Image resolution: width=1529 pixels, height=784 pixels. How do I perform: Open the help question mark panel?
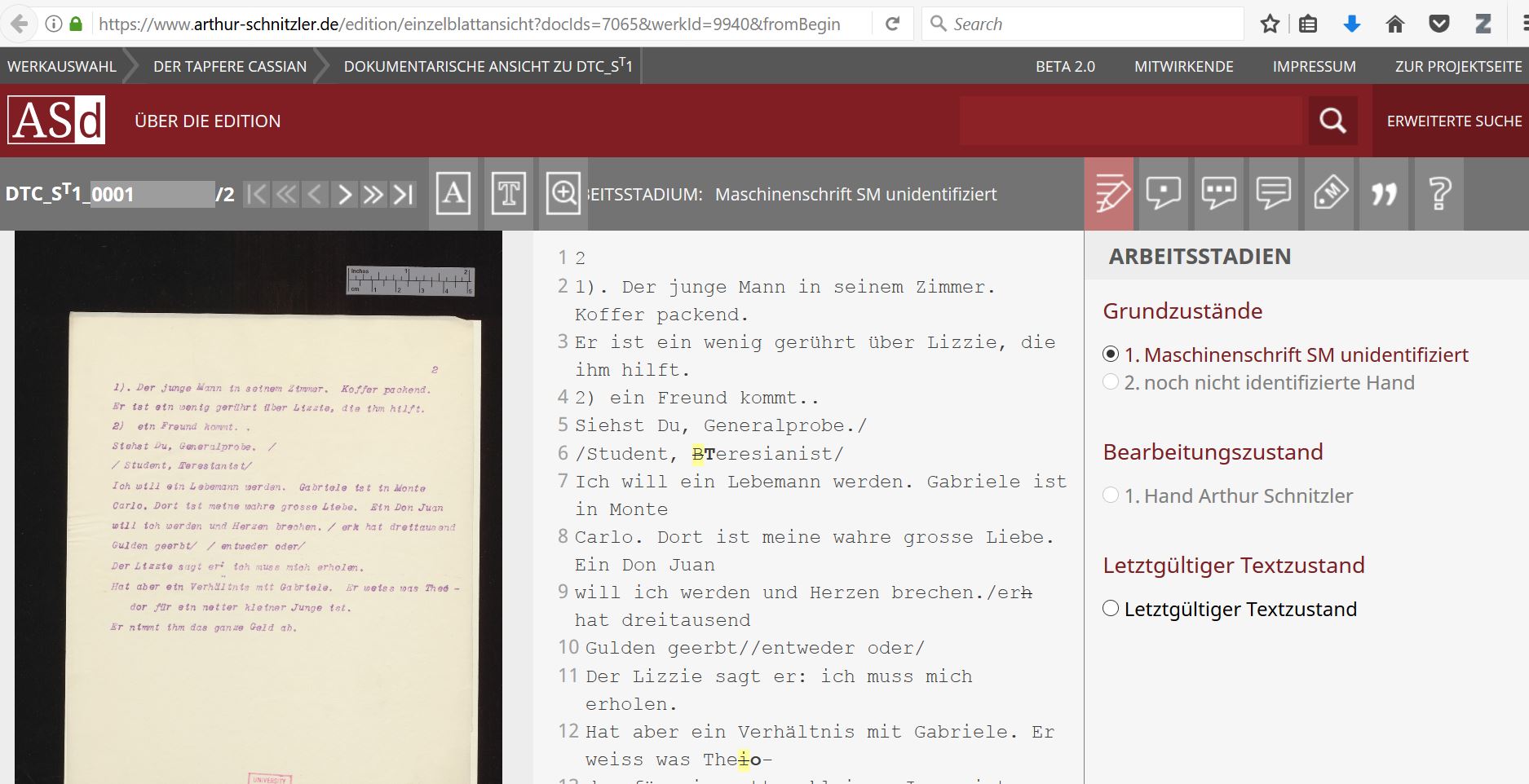pyautogui.click(x=1439, y=194)
